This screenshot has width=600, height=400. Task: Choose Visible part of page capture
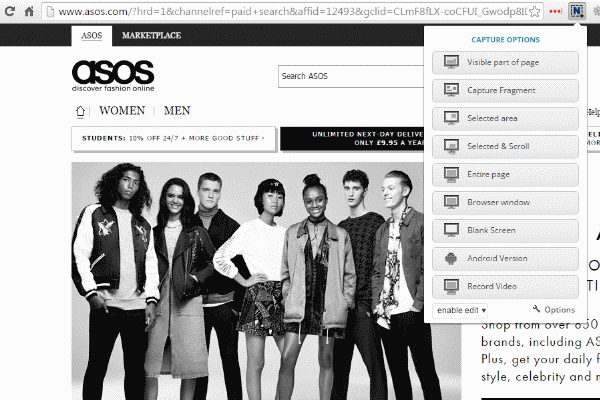(505, 62)
